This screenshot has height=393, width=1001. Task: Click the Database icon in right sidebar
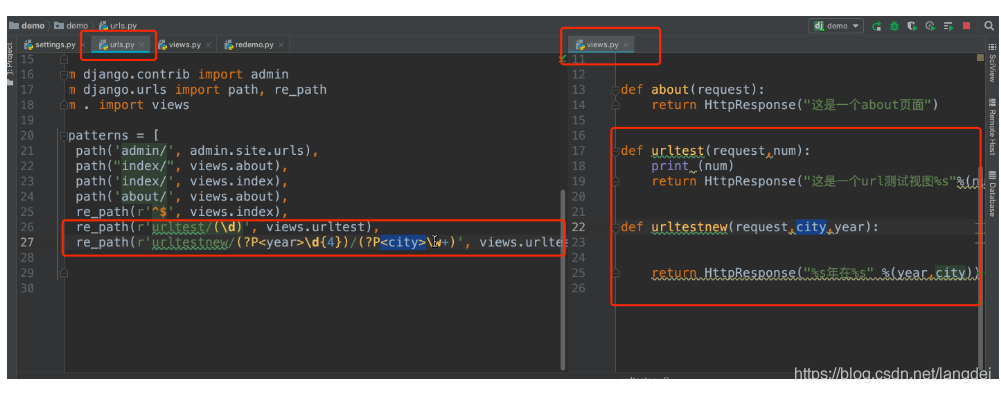(992, 175)
